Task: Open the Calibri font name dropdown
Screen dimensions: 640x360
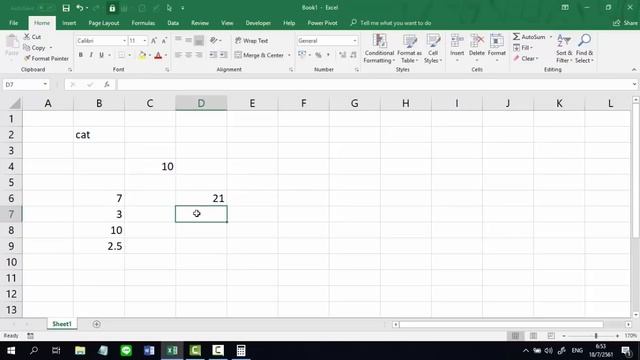Action: (124, 41)
